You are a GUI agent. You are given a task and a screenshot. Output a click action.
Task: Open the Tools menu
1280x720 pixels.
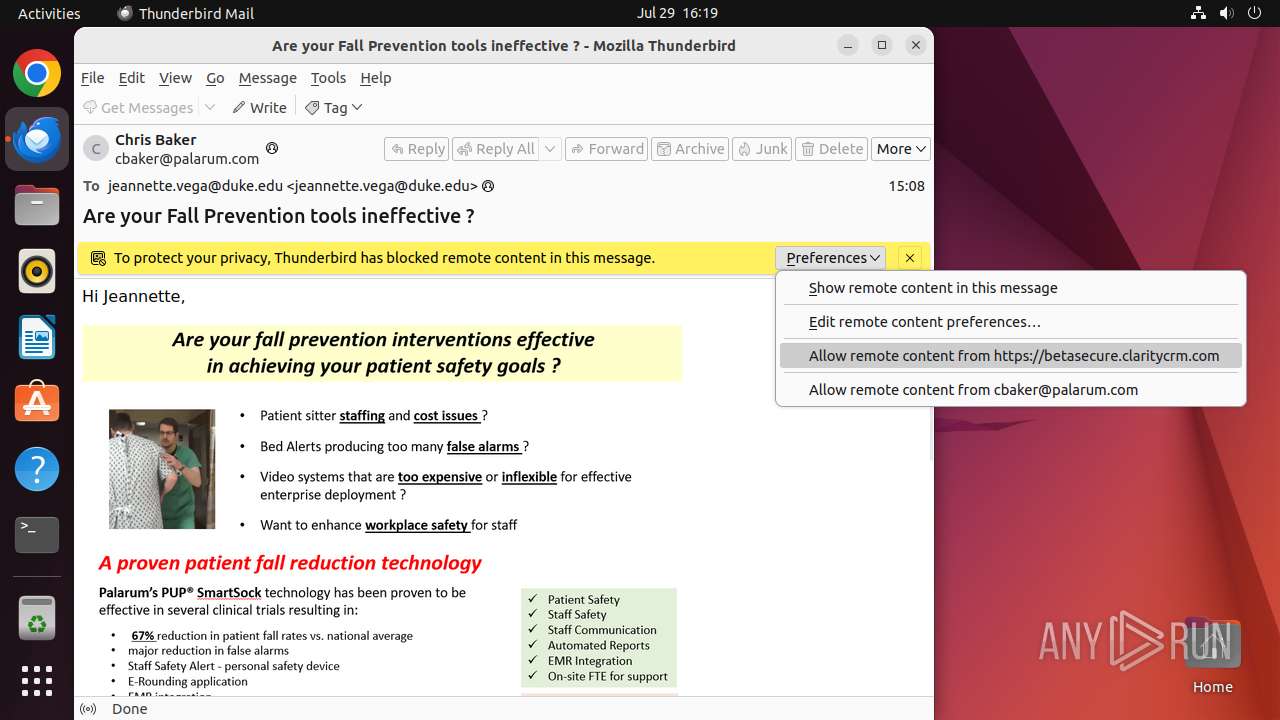328,78
